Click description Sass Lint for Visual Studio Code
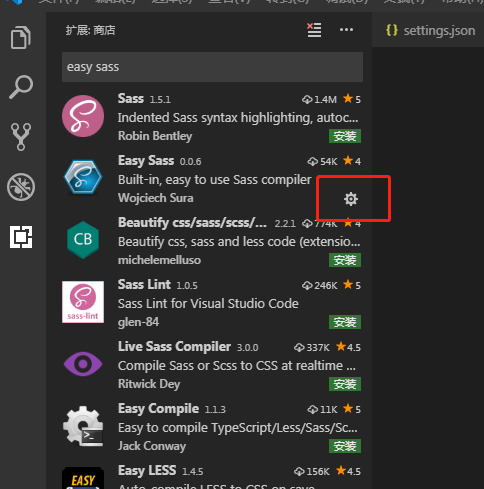The width and height of the screenshot is (484, 489). 208,304
